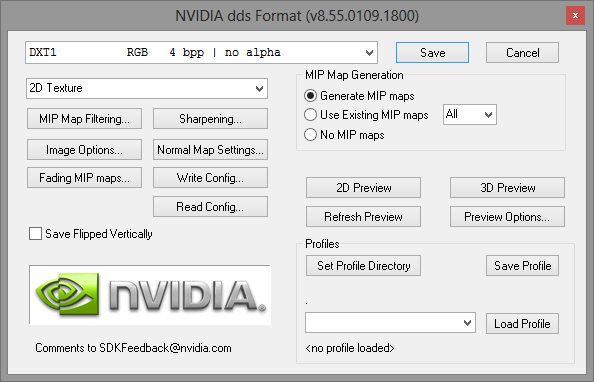Click the Save button
Viewport: 594px width, 382px height.
click(432, 53)
